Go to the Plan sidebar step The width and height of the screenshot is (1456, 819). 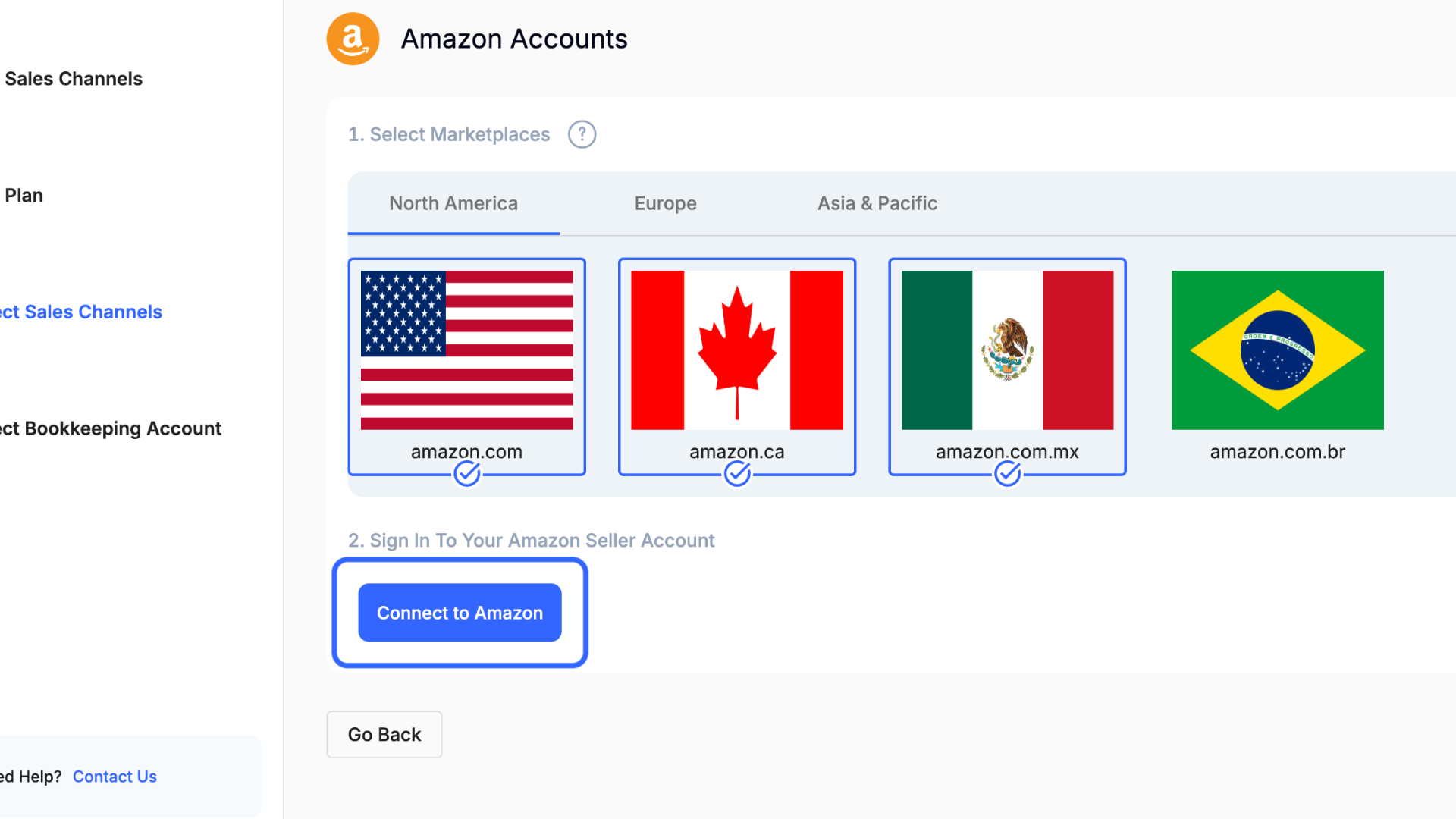click(x=24, y=196)
